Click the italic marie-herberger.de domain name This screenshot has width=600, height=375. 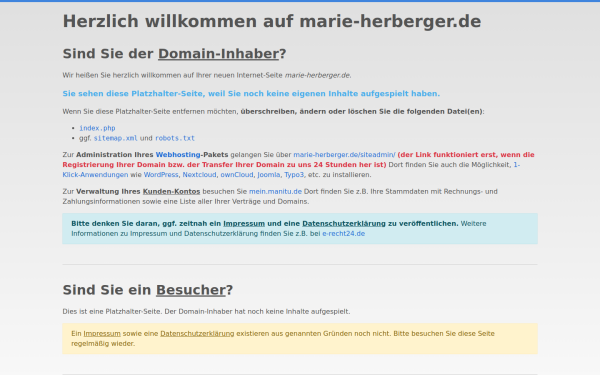click(x=318, y=75)
